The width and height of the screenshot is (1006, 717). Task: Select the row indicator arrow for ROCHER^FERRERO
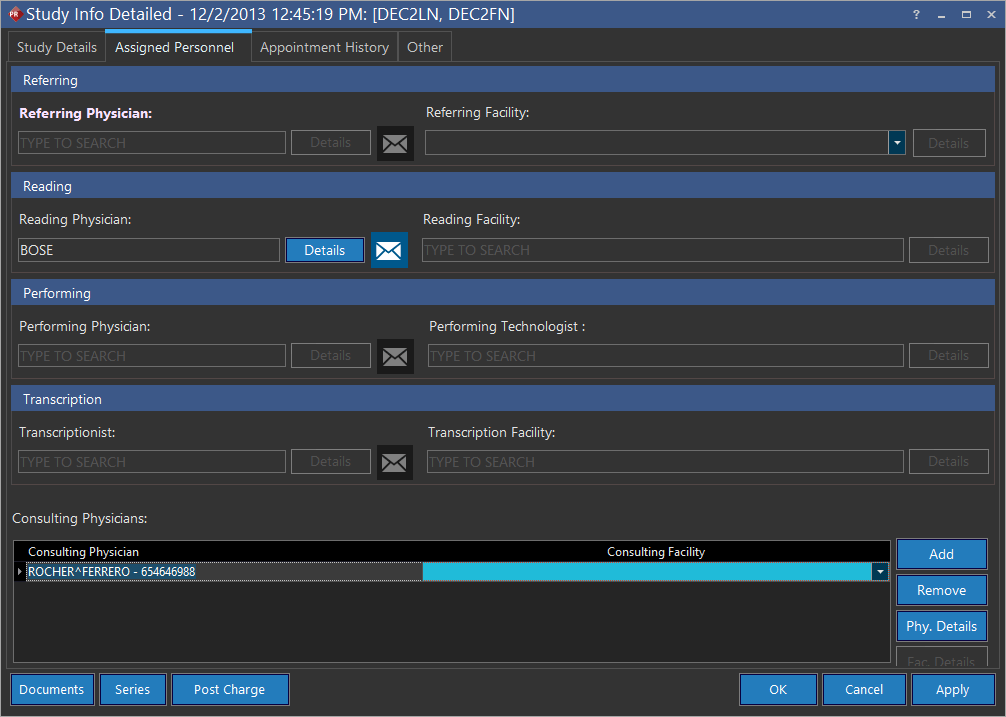tap(20, 572)
